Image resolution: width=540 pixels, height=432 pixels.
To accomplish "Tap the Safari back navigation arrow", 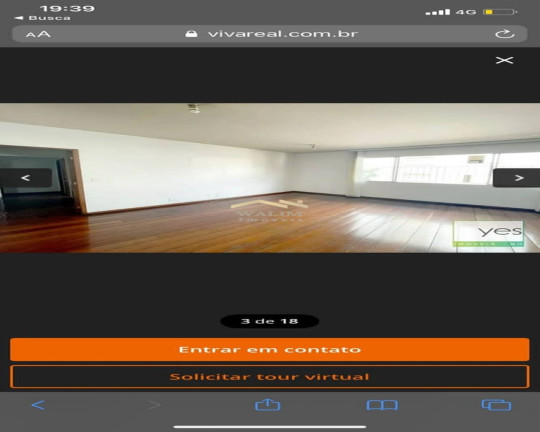I will coord(38,405).
